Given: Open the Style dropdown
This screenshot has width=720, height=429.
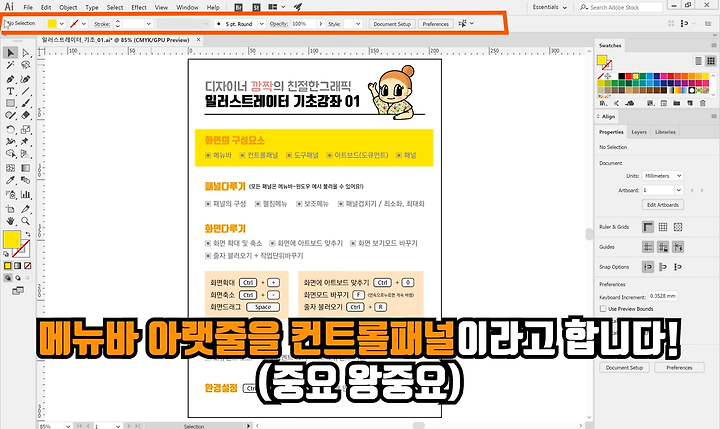Looking at the screenshot, I should pyautogui.click(x=358, y=24).
